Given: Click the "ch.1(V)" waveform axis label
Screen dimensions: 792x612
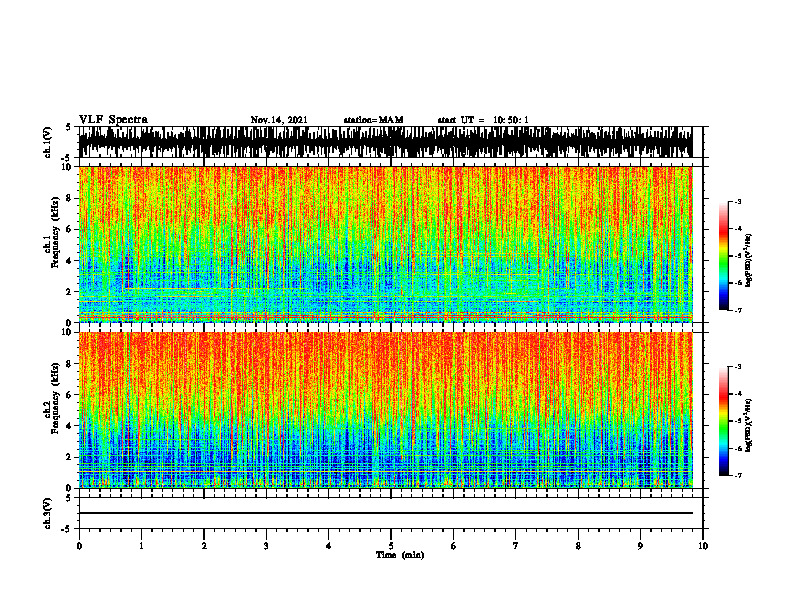Looking at the screenshot, I should pos(48,142).
